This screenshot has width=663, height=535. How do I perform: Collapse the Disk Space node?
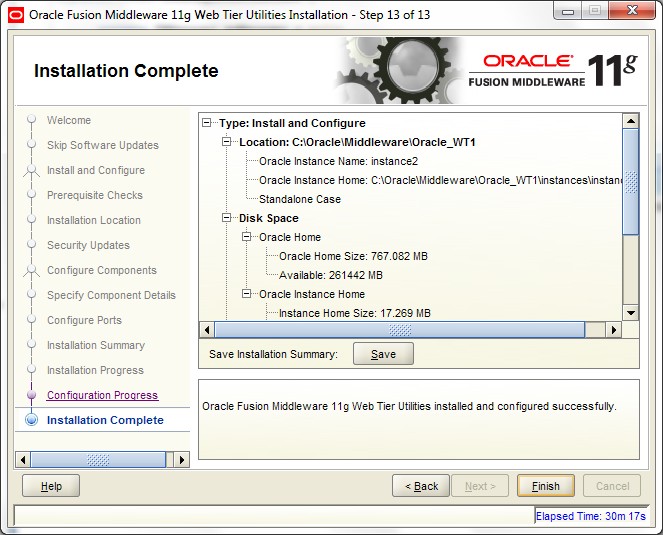[x=227, y=218]
